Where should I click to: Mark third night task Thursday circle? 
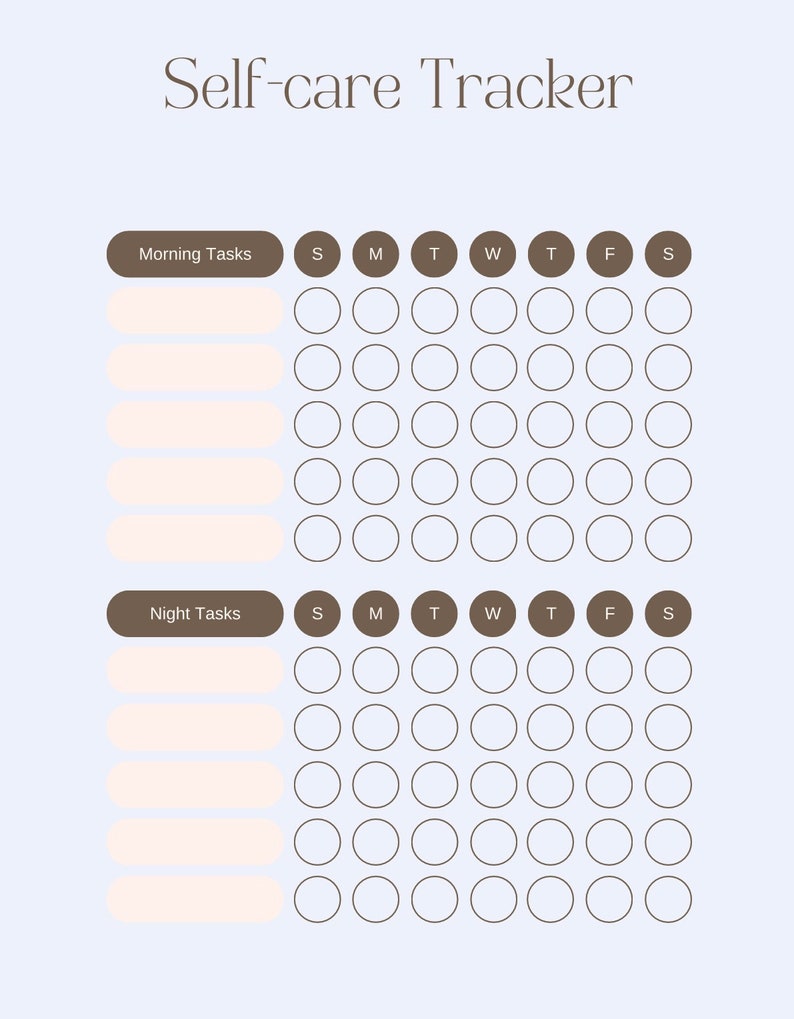pos(550,784)
